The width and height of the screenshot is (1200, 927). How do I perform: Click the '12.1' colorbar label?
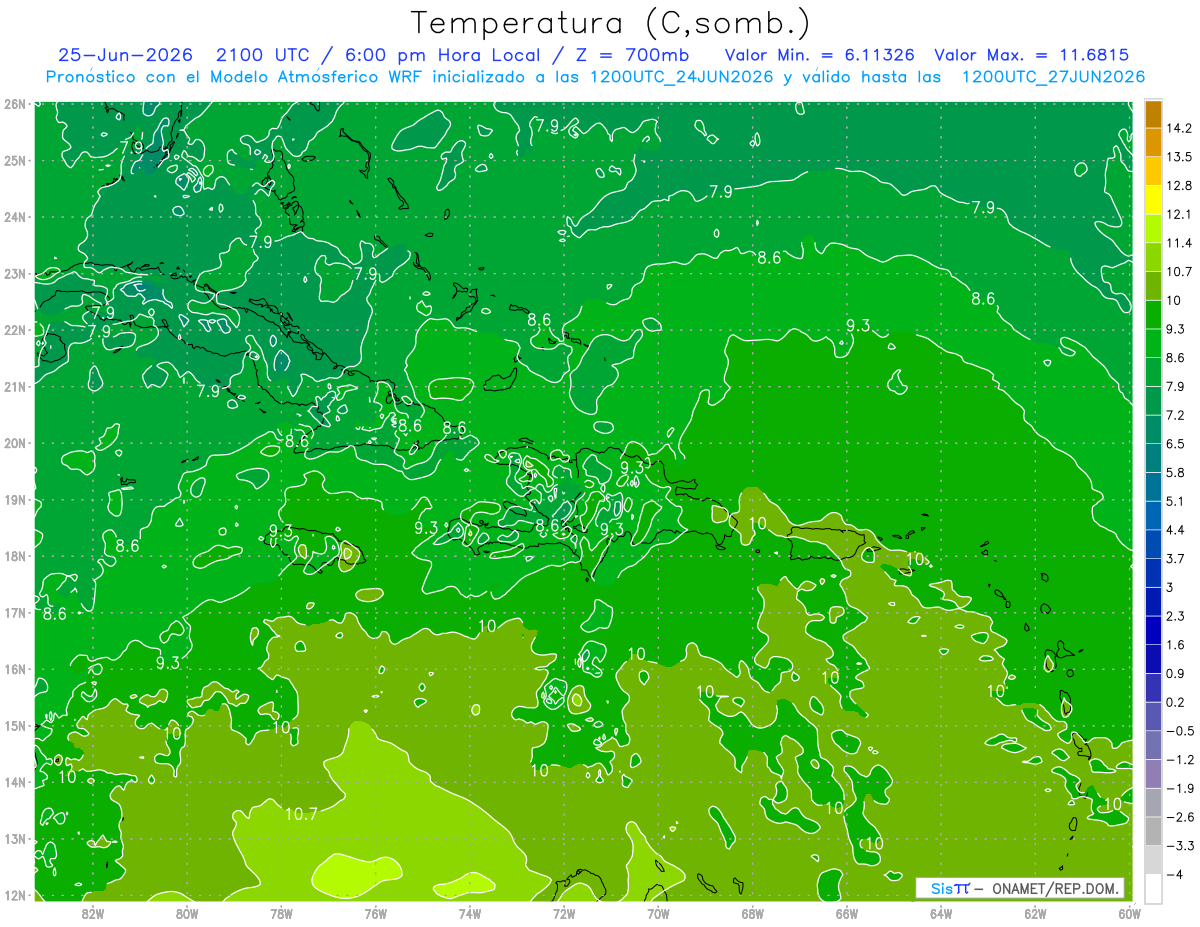pos(1178,214)
